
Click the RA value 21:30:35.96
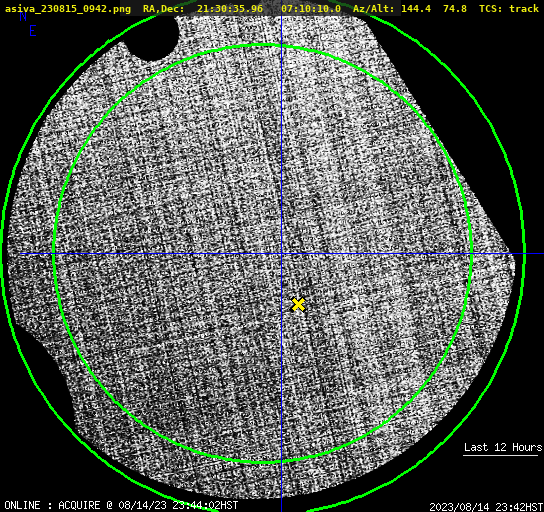(x=230, y=8)
